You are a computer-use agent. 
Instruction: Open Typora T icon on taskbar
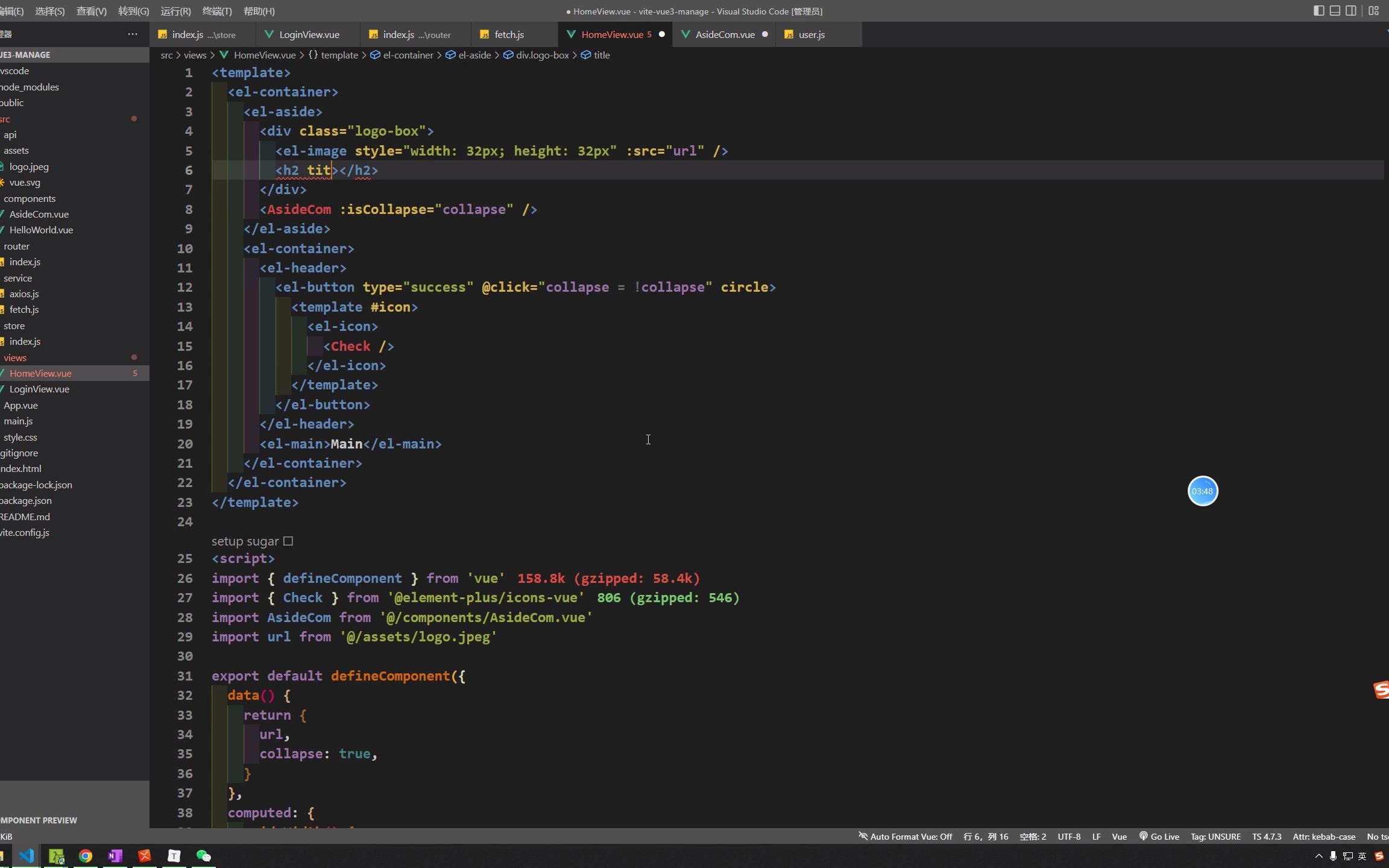pyautogui.click(x=174, y=856)
